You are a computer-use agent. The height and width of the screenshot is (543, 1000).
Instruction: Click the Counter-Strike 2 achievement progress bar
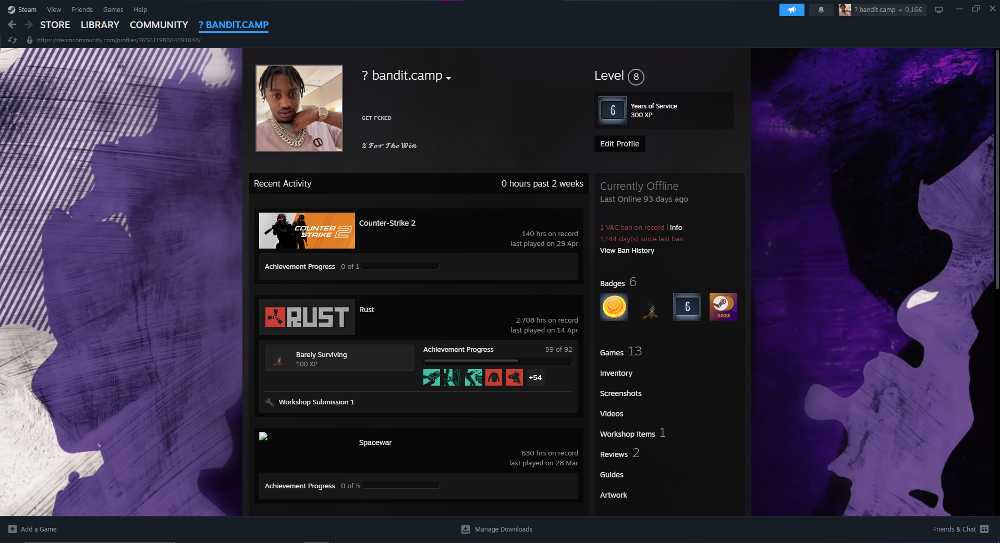tap(401, 267)
